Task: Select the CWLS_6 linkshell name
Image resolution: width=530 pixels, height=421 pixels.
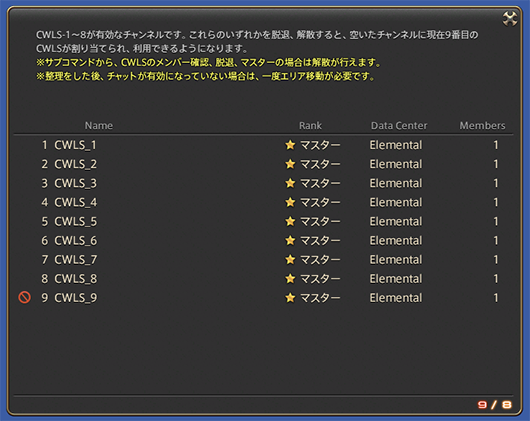Action: [76, 241]
